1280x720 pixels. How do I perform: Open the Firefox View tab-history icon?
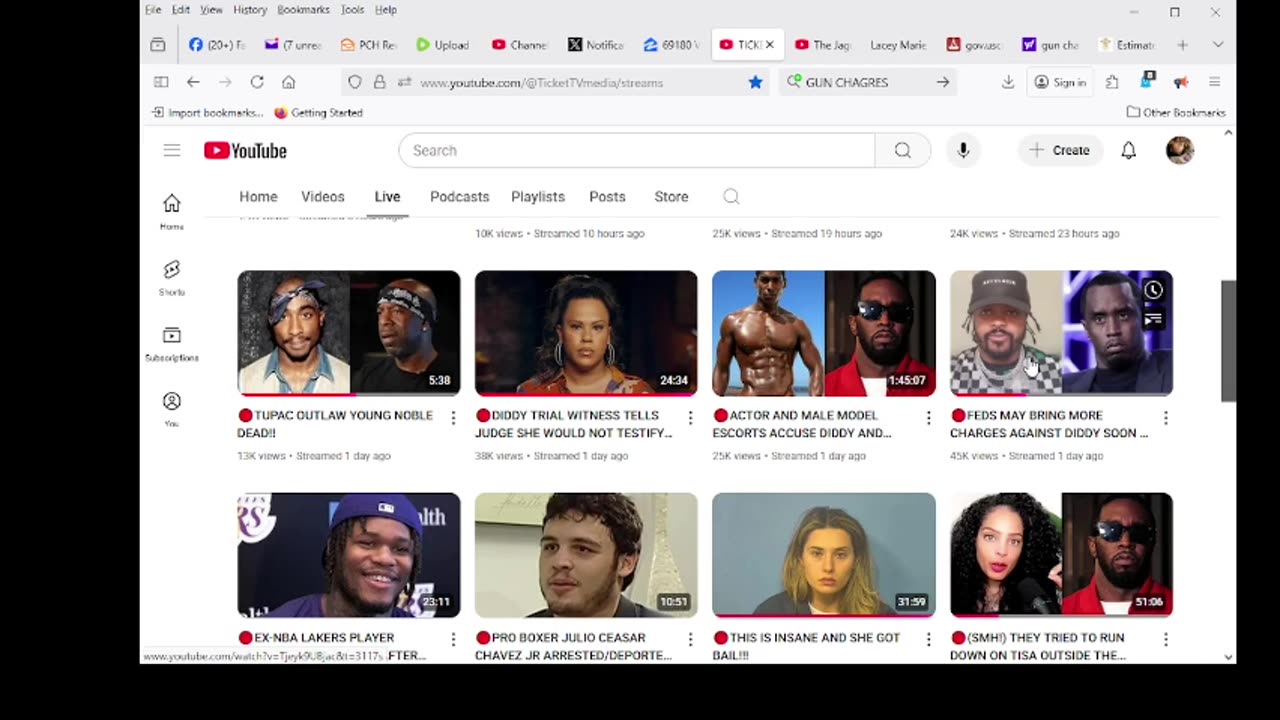[x=158, y=45]
